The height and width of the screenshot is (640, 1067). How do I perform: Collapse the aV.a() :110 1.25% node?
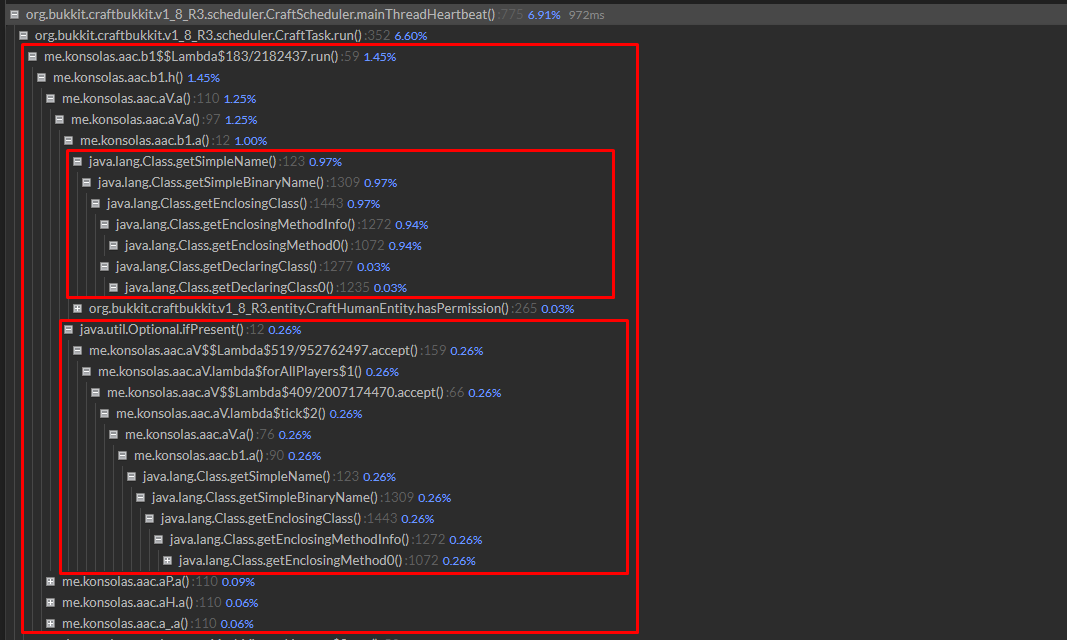50,99
